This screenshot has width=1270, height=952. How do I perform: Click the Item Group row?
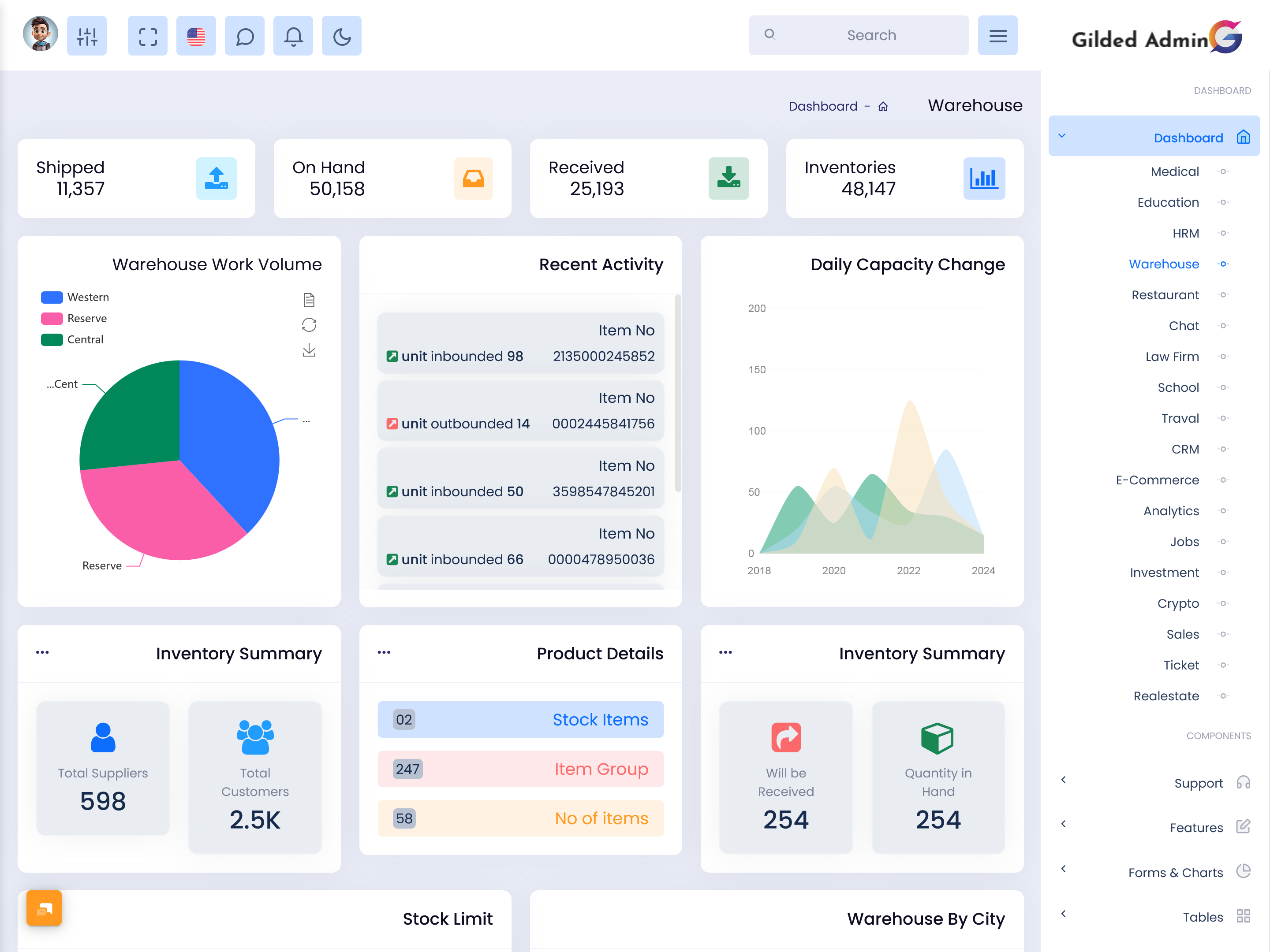(520, 769)
